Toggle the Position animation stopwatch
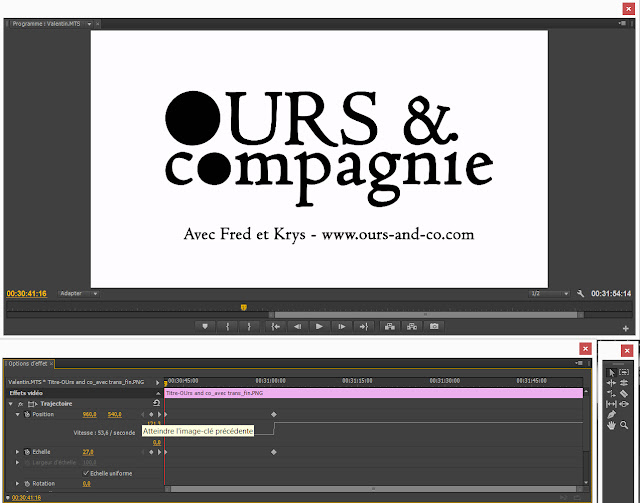 point(27,414)
